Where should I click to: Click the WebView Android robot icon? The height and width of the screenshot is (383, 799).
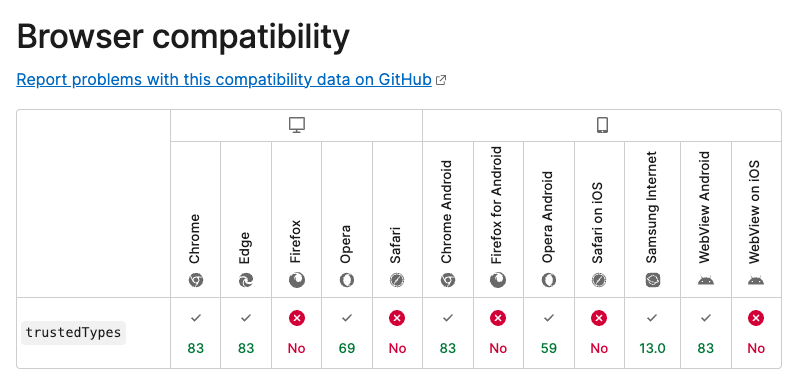pyautogui.click(x=706, y=281)
